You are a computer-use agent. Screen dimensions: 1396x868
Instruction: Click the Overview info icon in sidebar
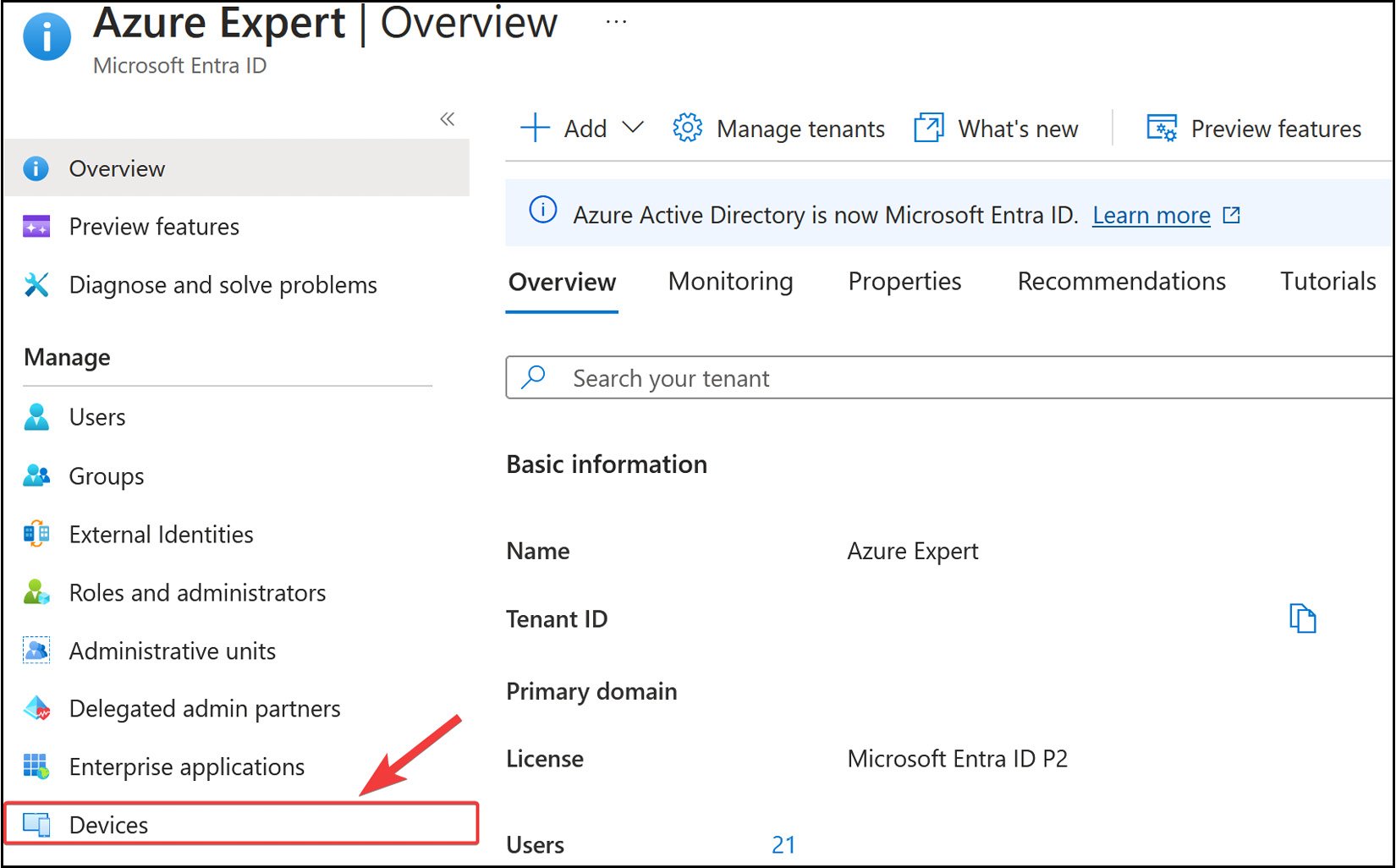coord(36,168)
